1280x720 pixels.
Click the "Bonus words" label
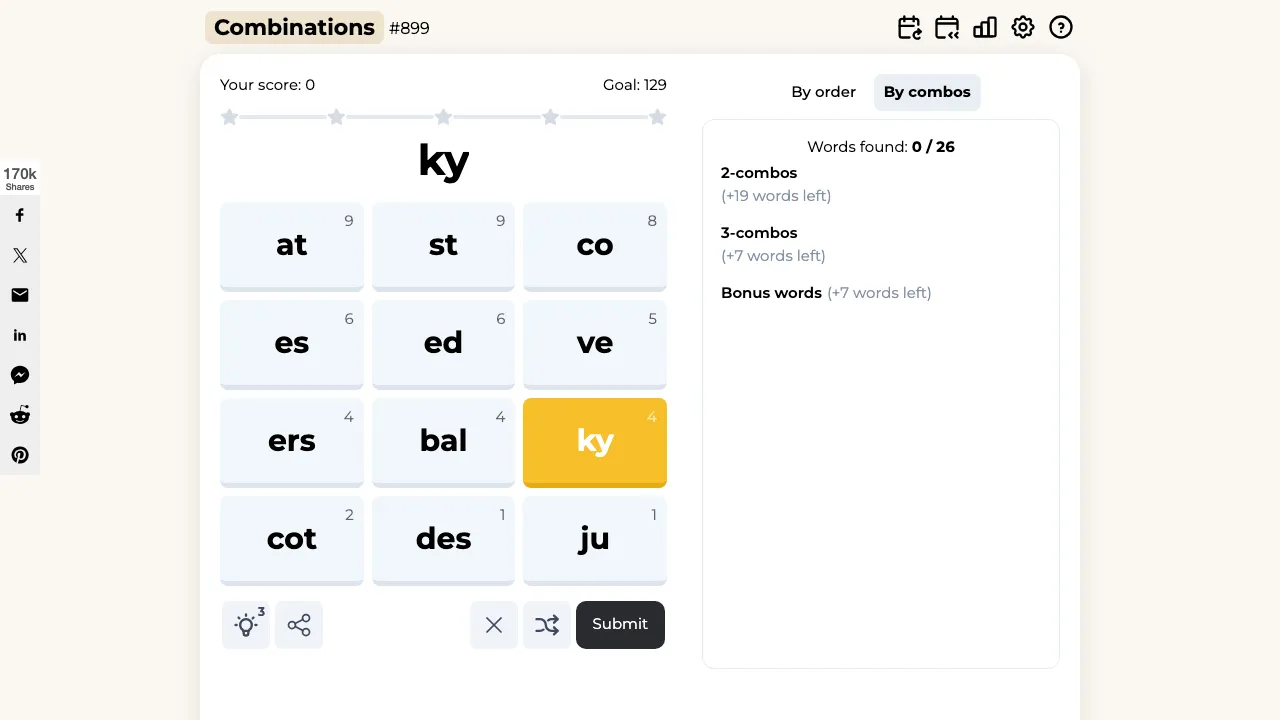click(x=771, y=293)
